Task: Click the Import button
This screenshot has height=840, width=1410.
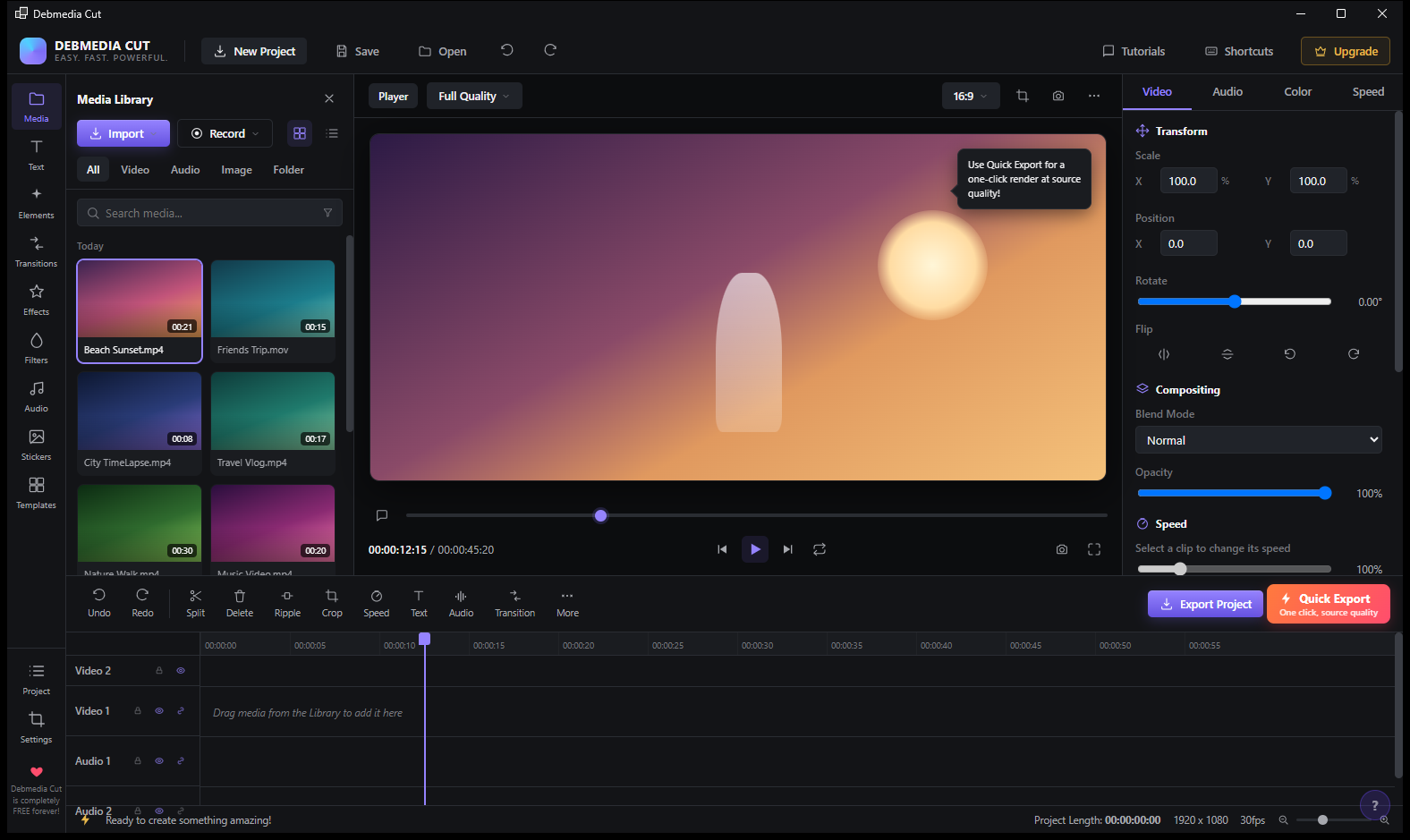Action: pos(123,133)
